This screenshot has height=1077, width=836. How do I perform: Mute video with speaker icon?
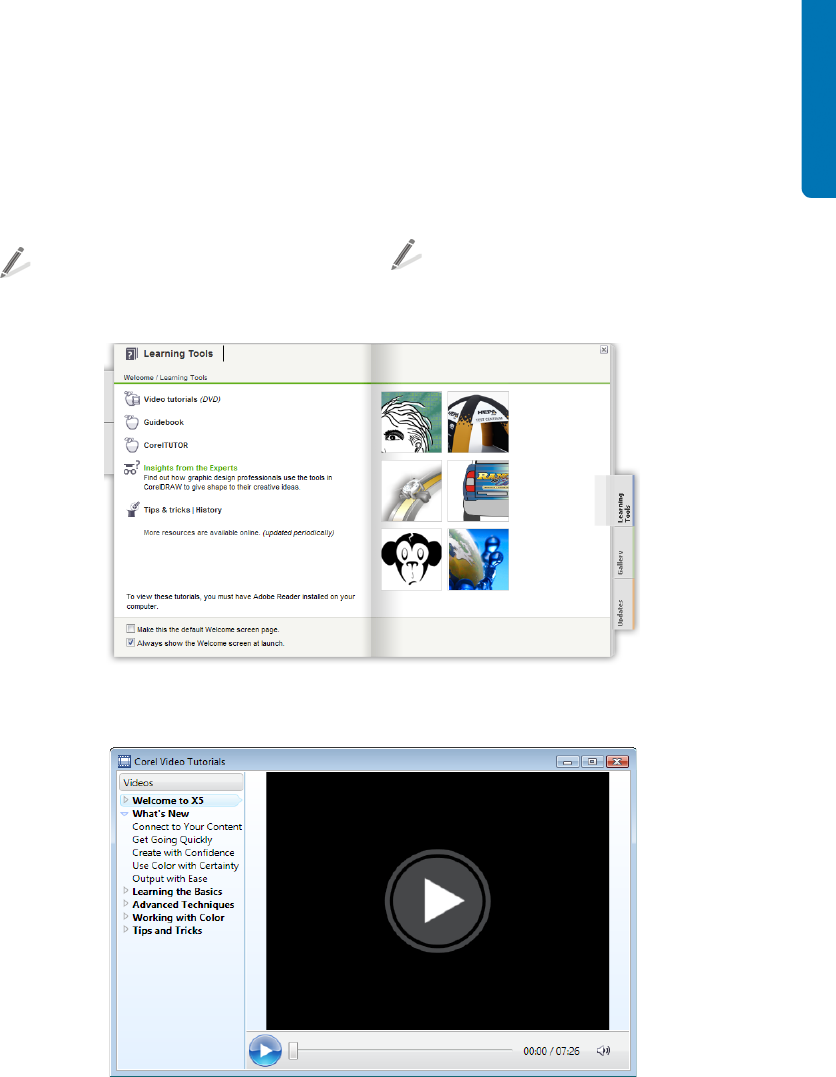tap(603, 1051)
